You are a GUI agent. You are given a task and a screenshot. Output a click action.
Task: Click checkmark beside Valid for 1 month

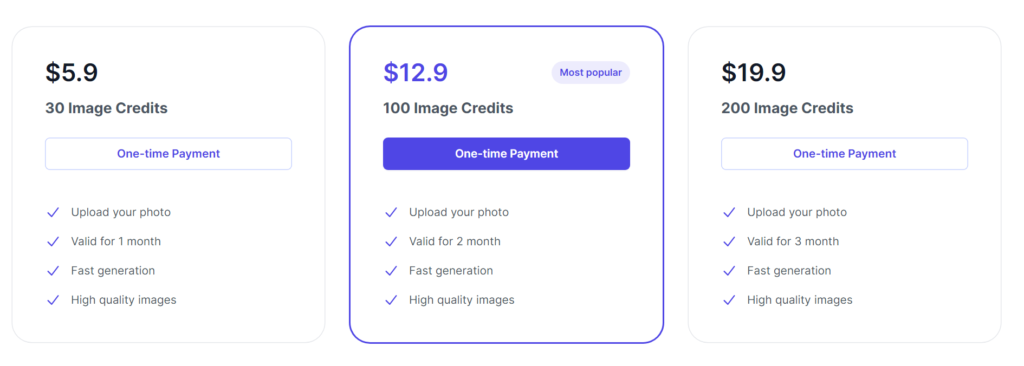tap(53, 241)
